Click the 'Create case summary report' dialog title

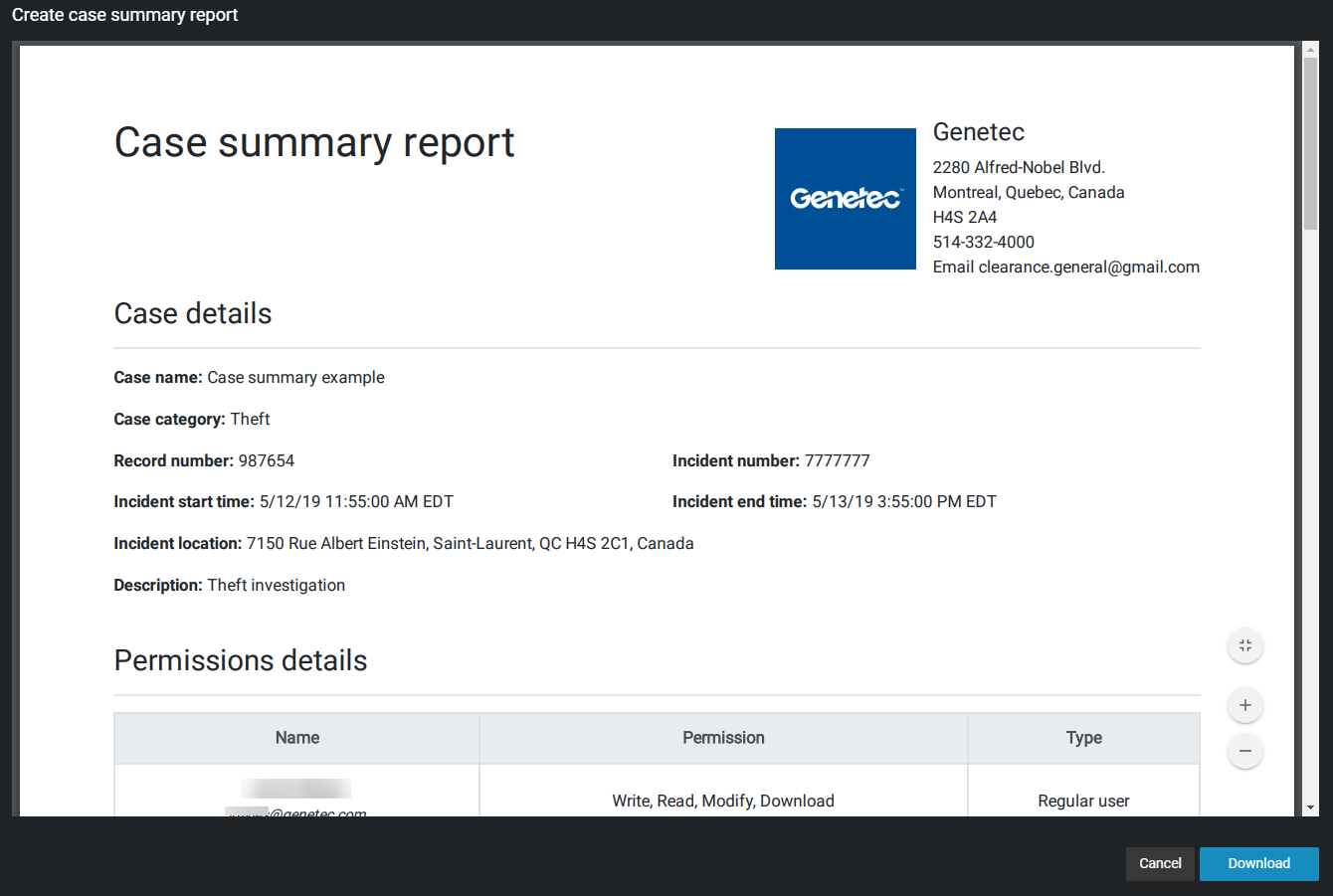125,15
